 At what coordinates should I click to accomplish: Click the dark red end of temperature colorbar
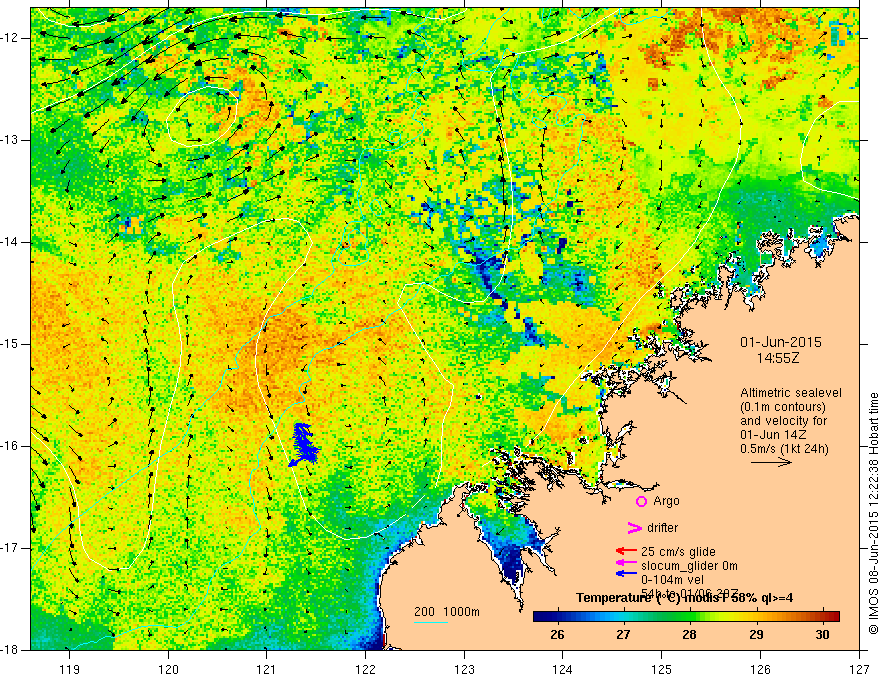click(833, 616)
